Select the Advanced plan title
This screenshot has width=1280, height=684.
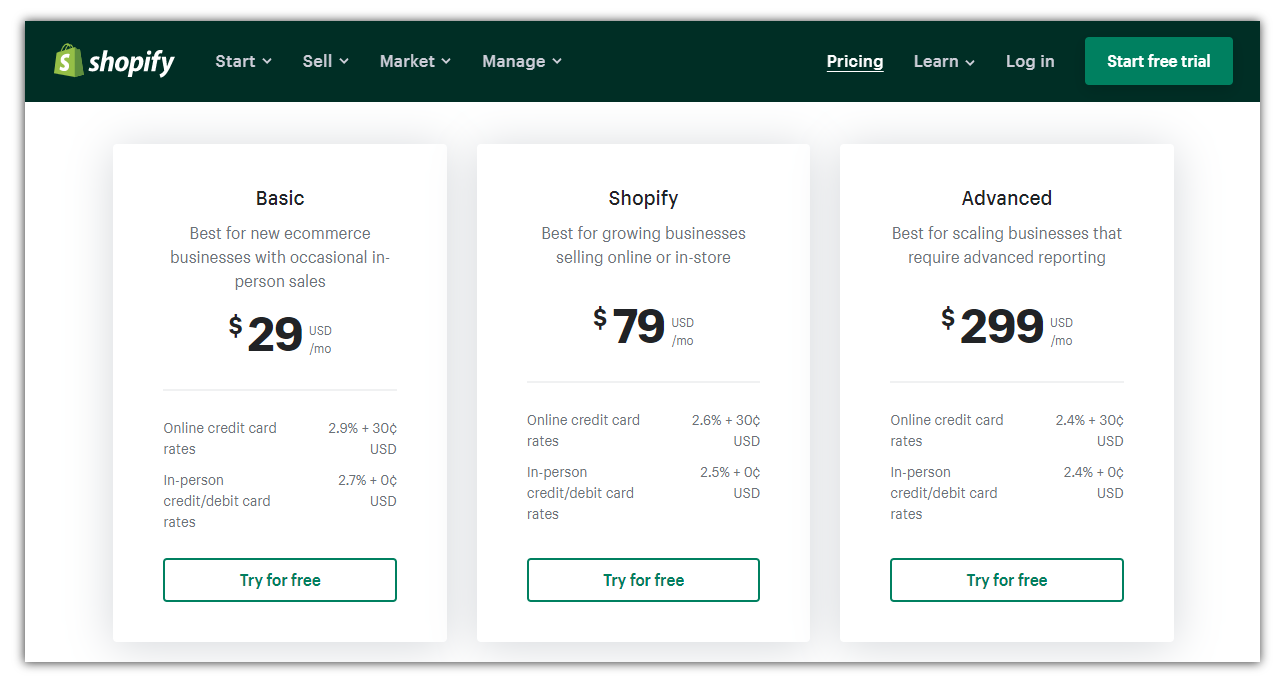[1007, 198]
